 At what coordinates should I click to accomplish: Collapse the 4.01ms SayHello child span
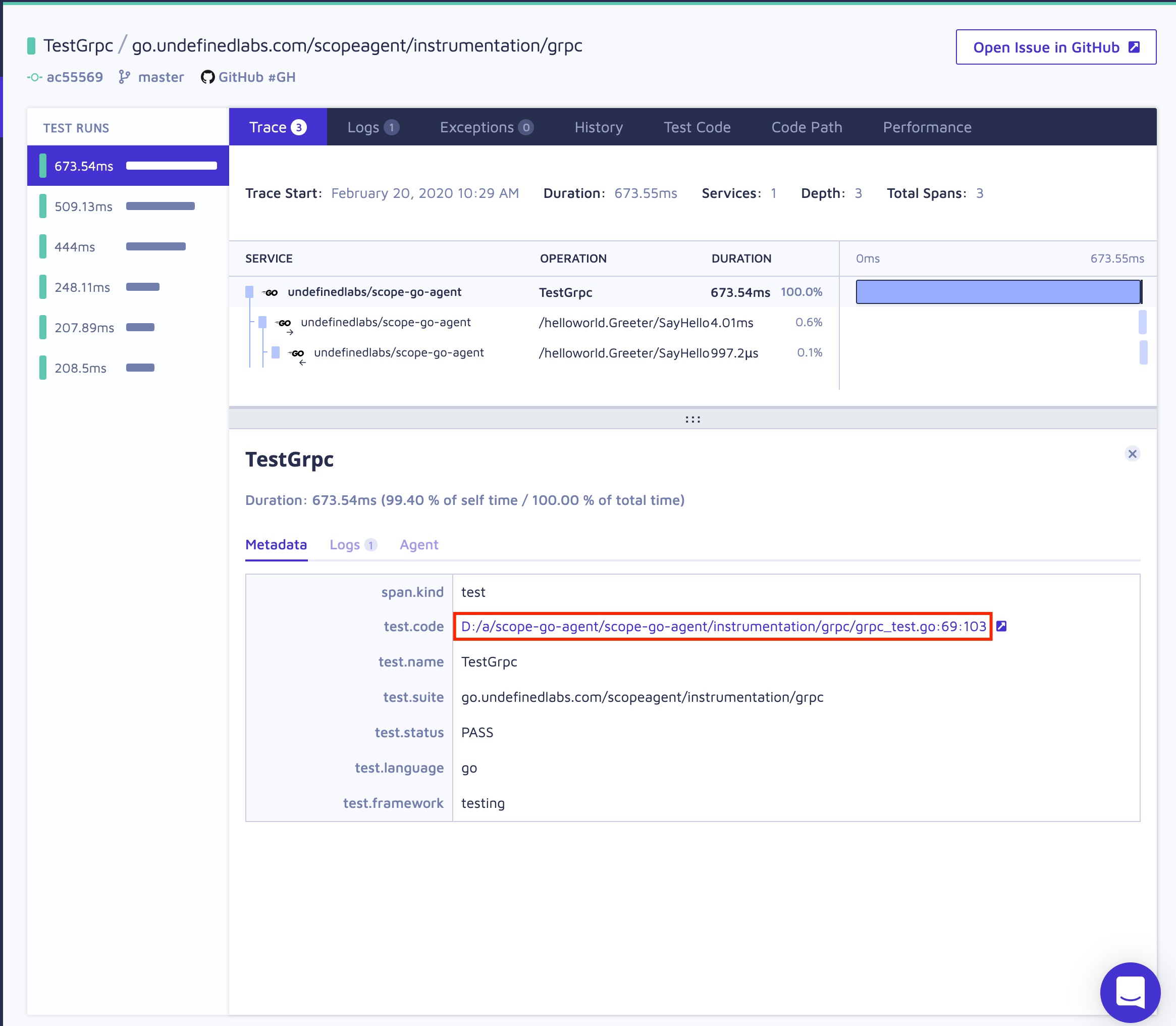pos(262,322)
